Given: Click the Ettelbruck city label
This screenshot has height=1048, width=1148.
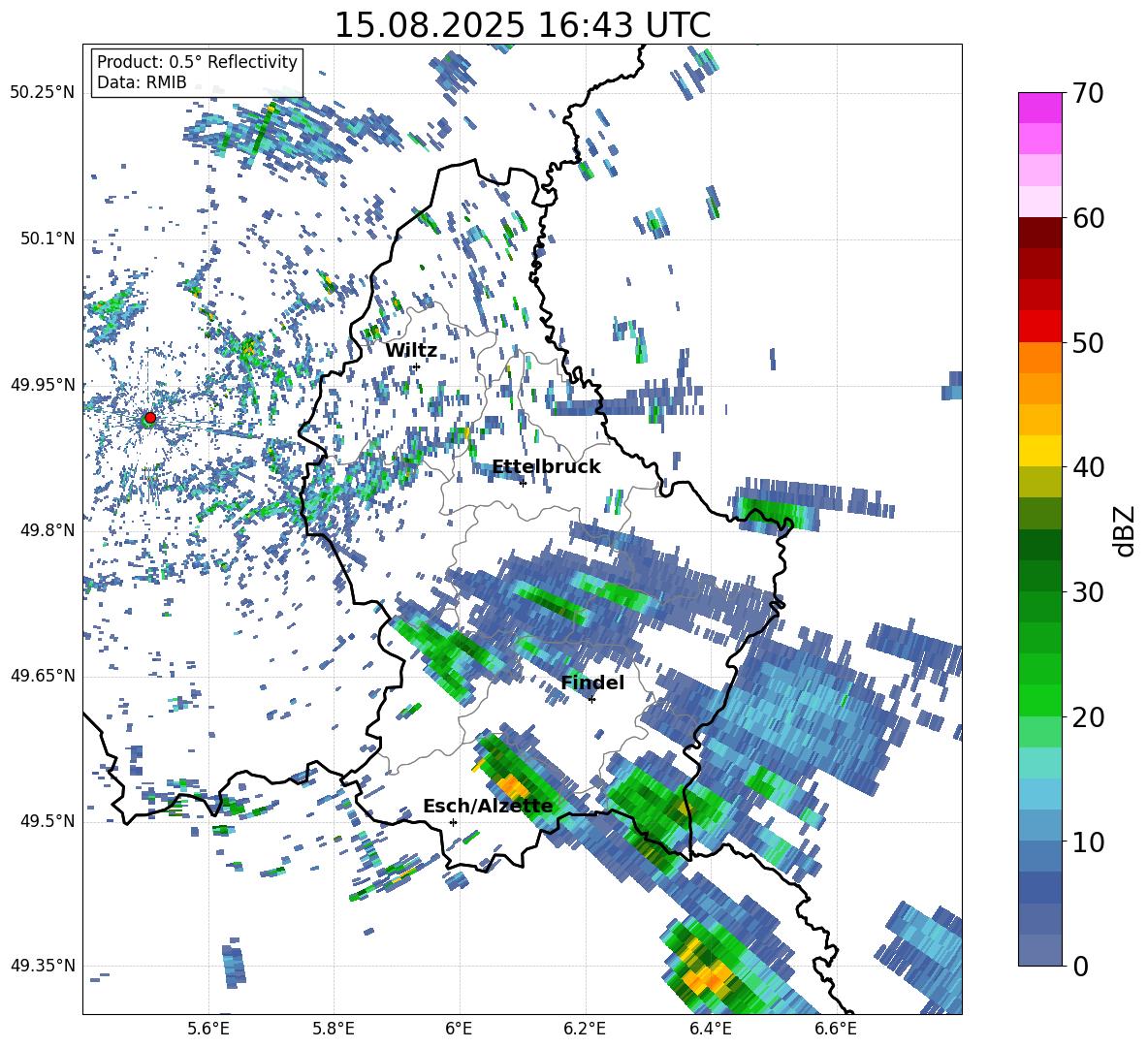Looking at the screenshot, I should click(x=546, y=467).
